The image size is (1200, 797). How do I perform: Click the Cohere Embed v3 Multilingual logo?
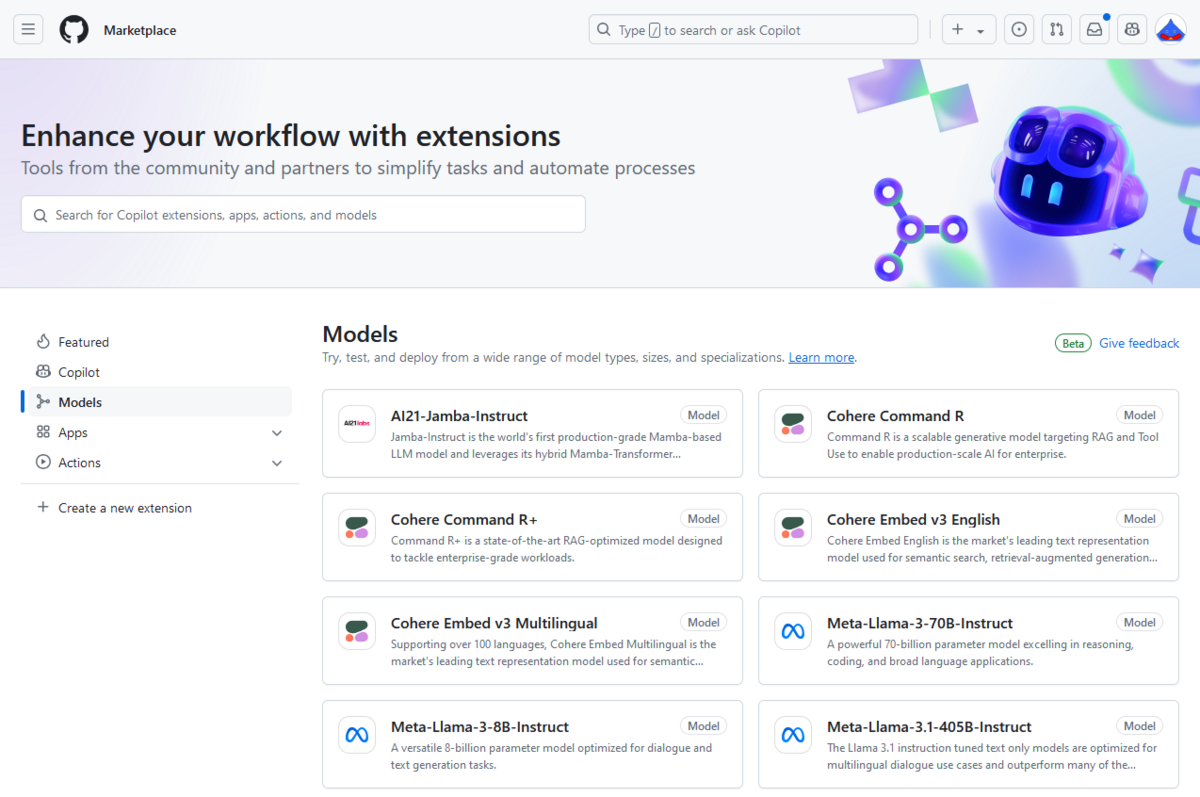tap(357, 631)
